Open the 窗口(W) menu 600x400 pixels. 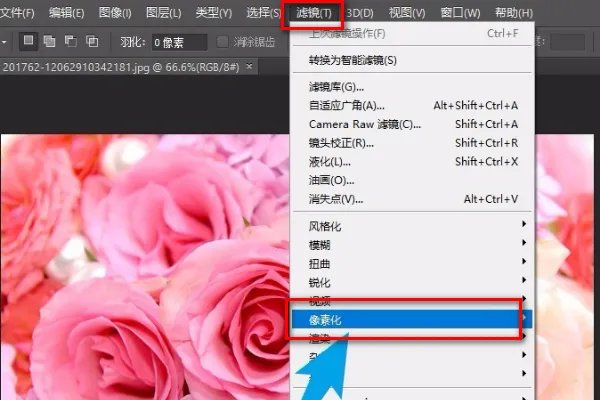[460, 13]
